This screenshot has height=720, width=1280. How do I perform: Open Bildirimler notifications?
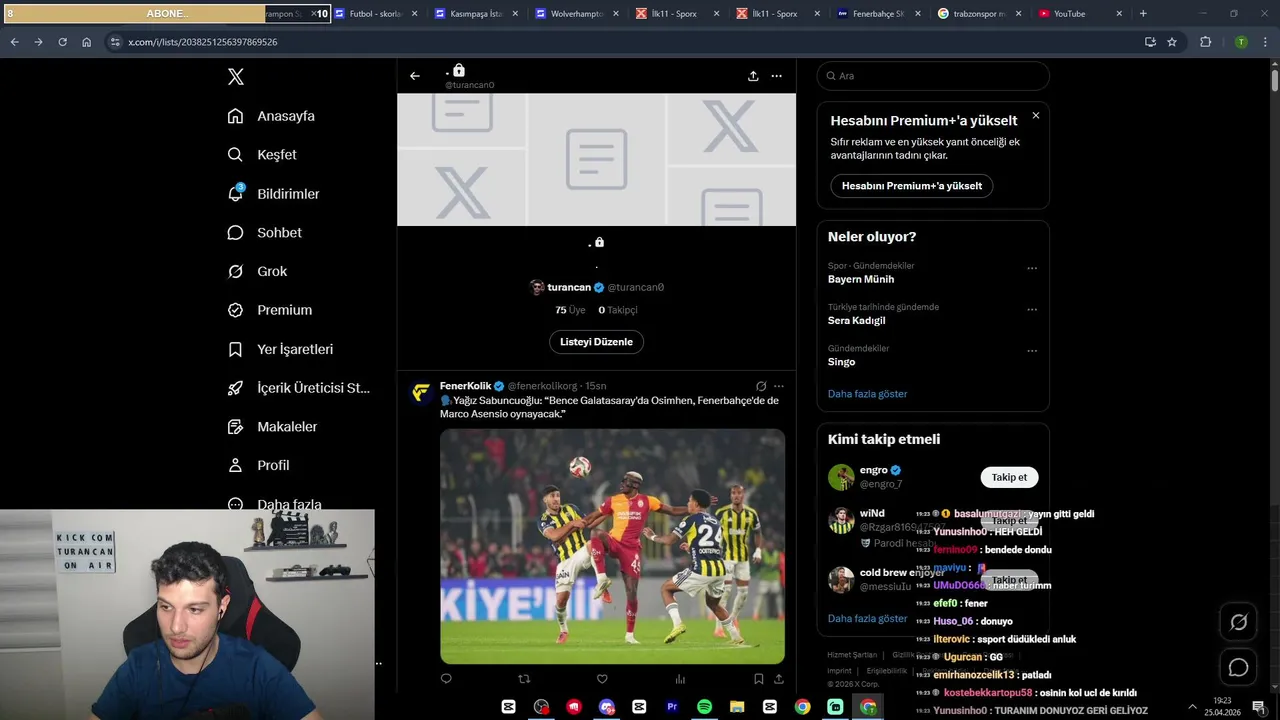tap(273, 194)
